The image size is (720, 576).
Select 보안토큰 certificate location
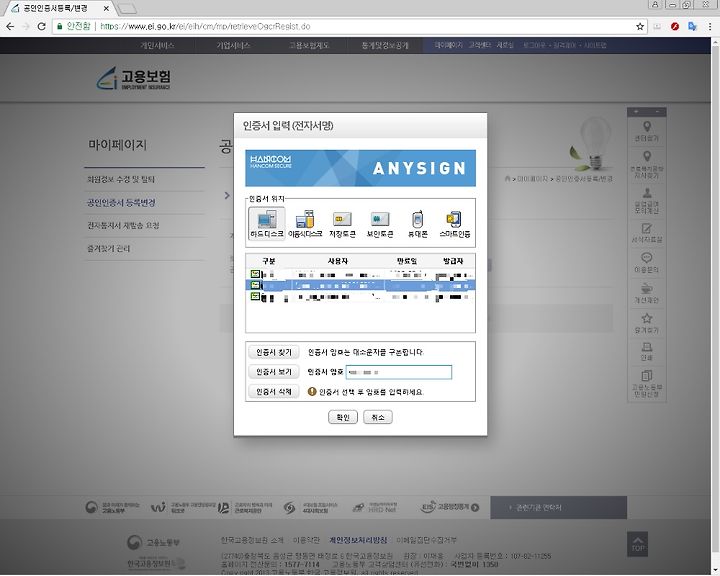coord(380,224)
